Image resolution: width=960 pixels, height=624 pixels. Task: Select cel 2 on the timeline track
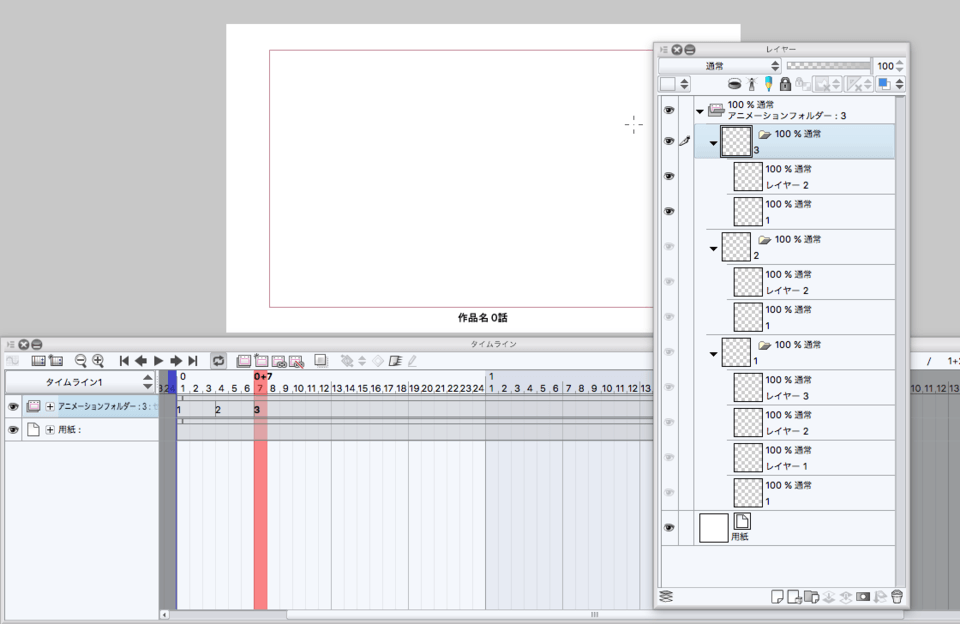click(x=218, y=410)
